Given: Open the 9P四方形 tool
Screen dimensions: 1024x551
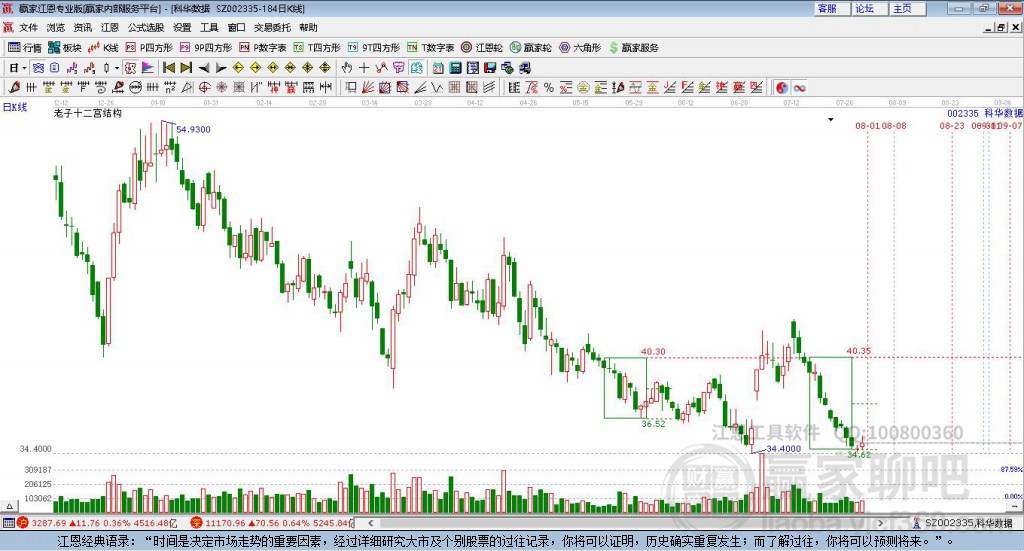Looking at the screenshot, I should [x=206, y=48].
